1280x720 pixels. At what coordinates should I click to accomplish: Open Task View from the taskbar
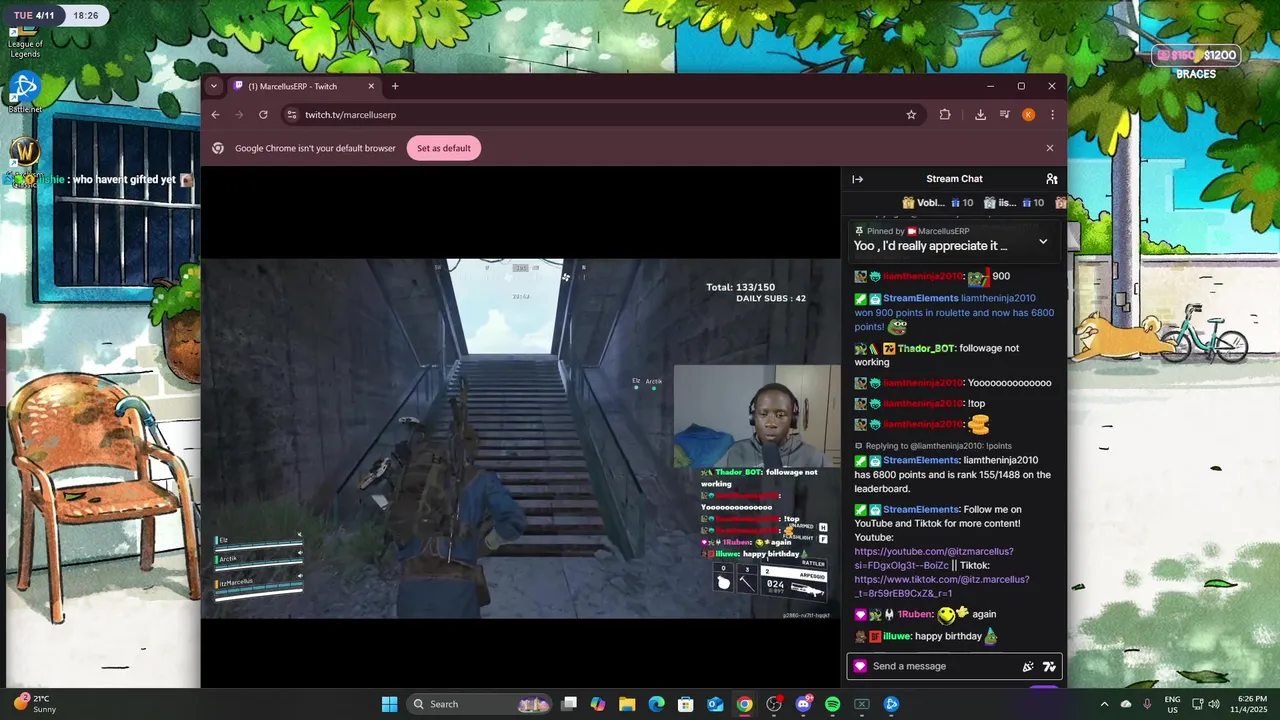click(569, 704)
